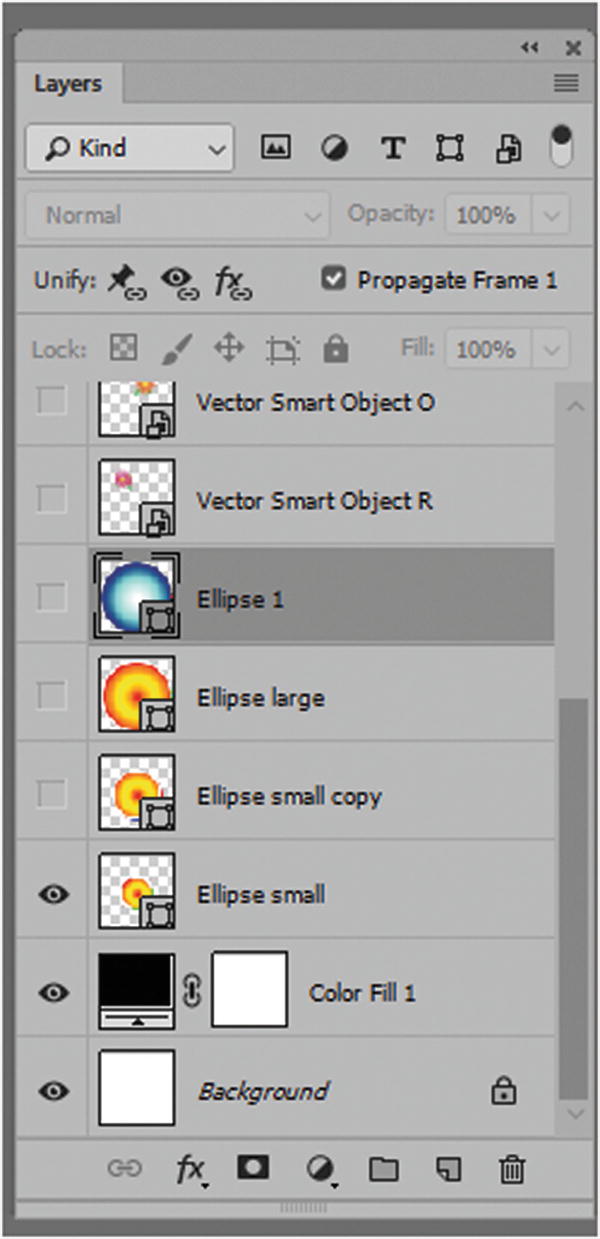The width and height of the screenshot is (600, 1239).
Task: Switch to the Layers tab
Action: click(x=70, y=84)
